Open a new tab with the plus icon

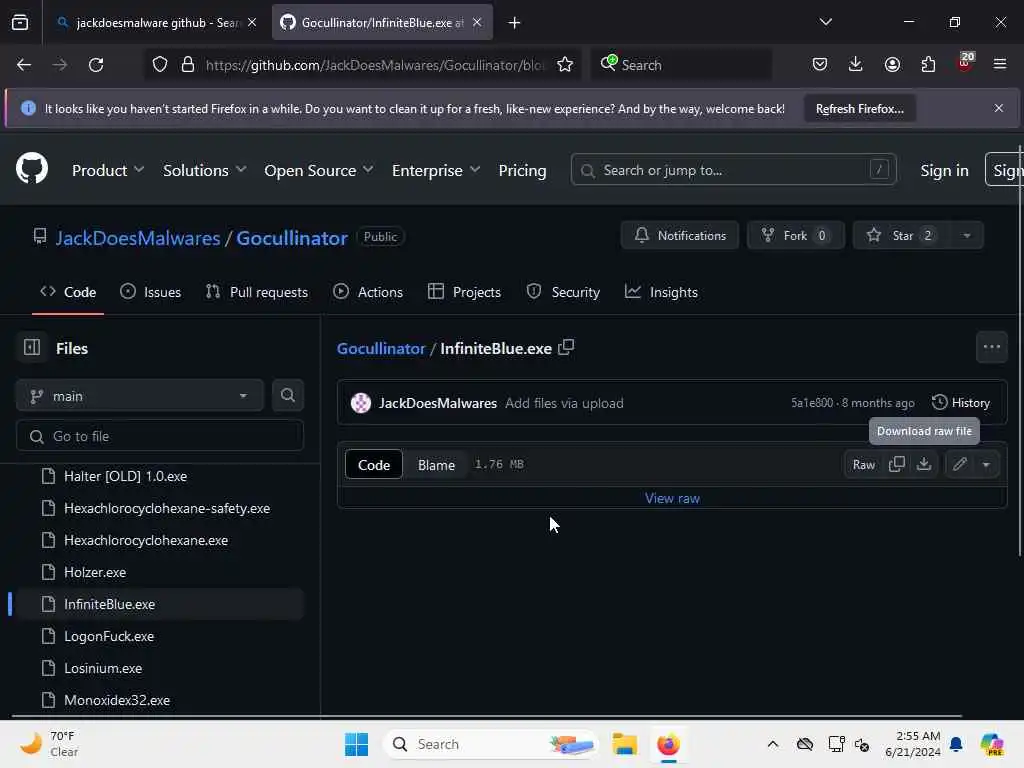(515, 22)
